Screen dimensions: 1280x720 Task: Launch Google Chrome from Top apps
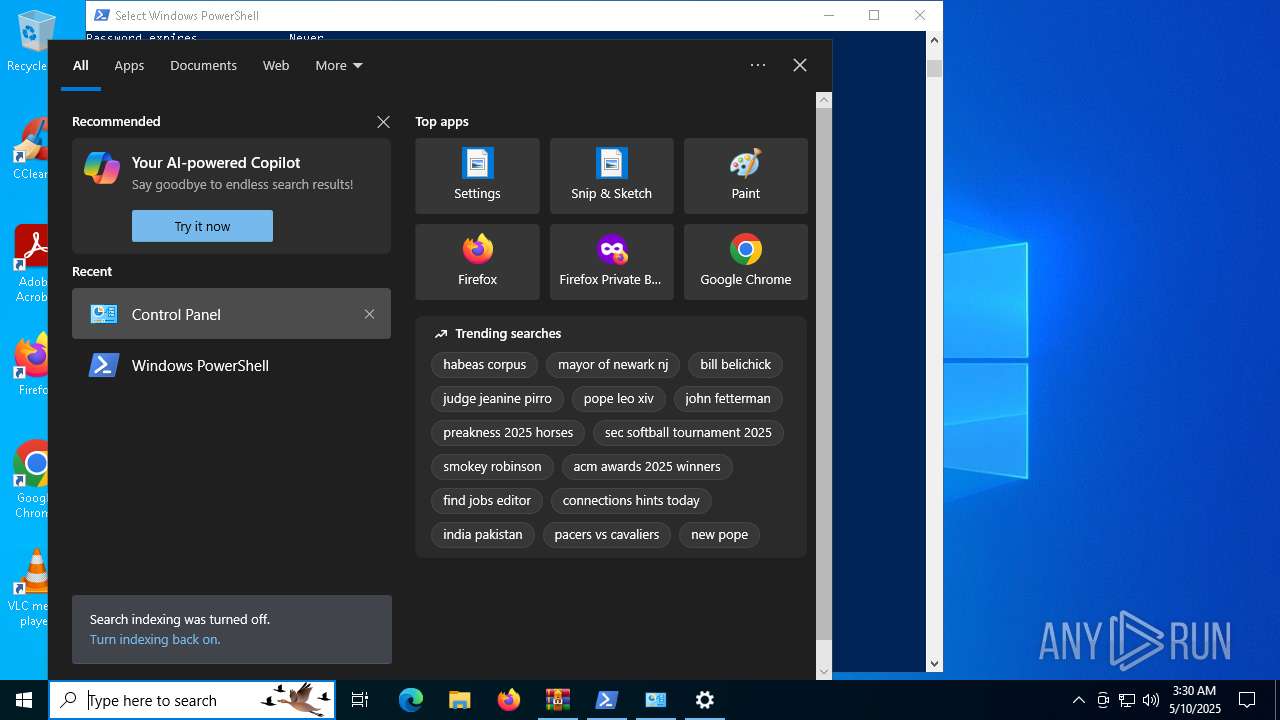(745, 262)
